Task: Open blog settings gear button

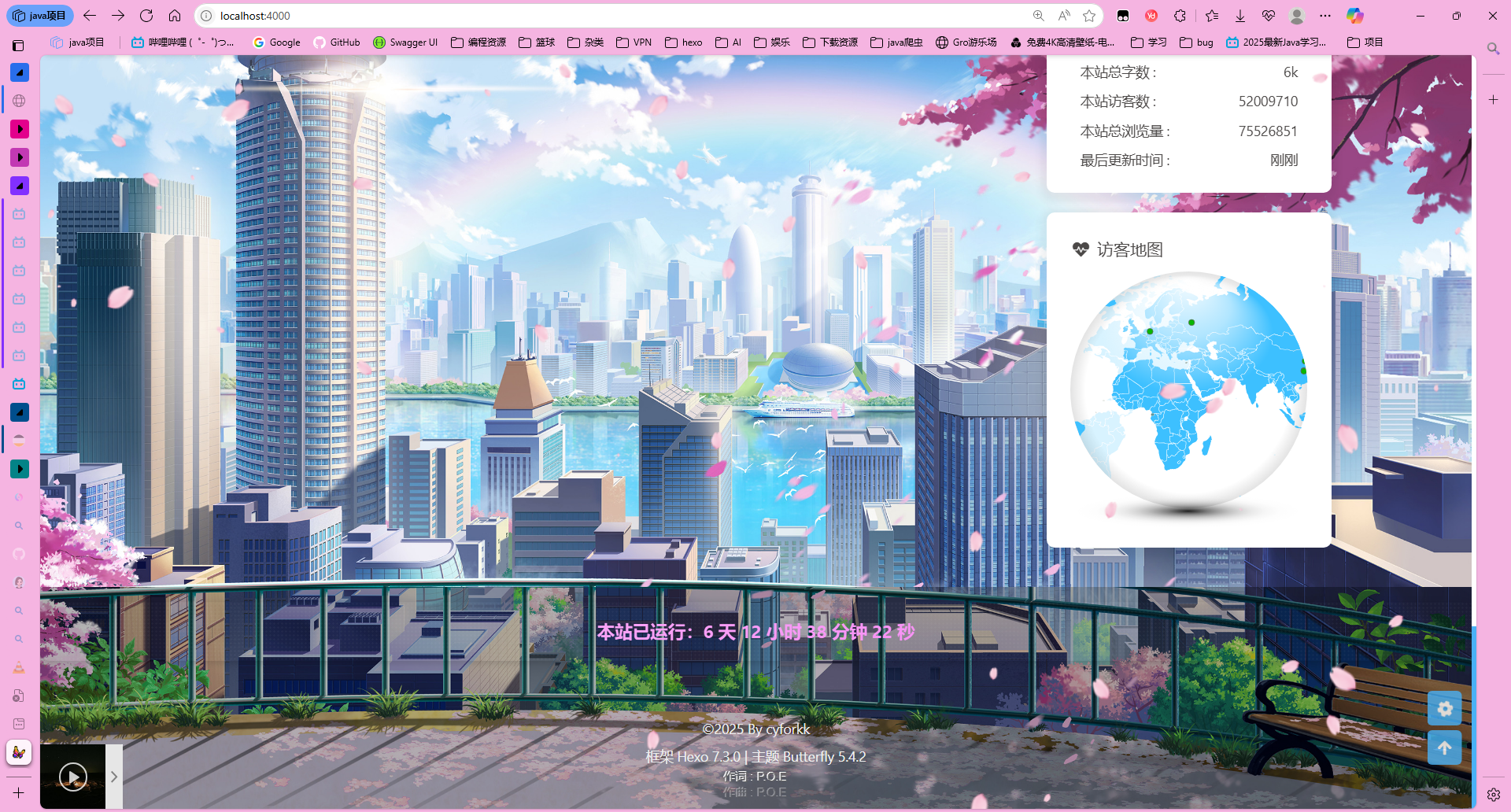Action: pyautogui.click(x=1445, y=709)
